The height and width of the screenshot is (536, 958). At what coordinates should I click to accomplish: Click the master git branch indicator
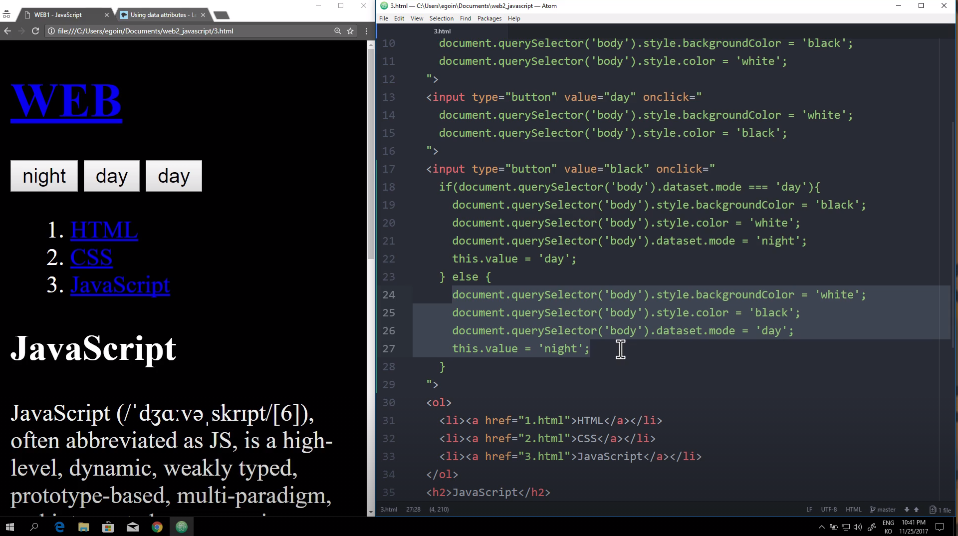tap(883, 510)
